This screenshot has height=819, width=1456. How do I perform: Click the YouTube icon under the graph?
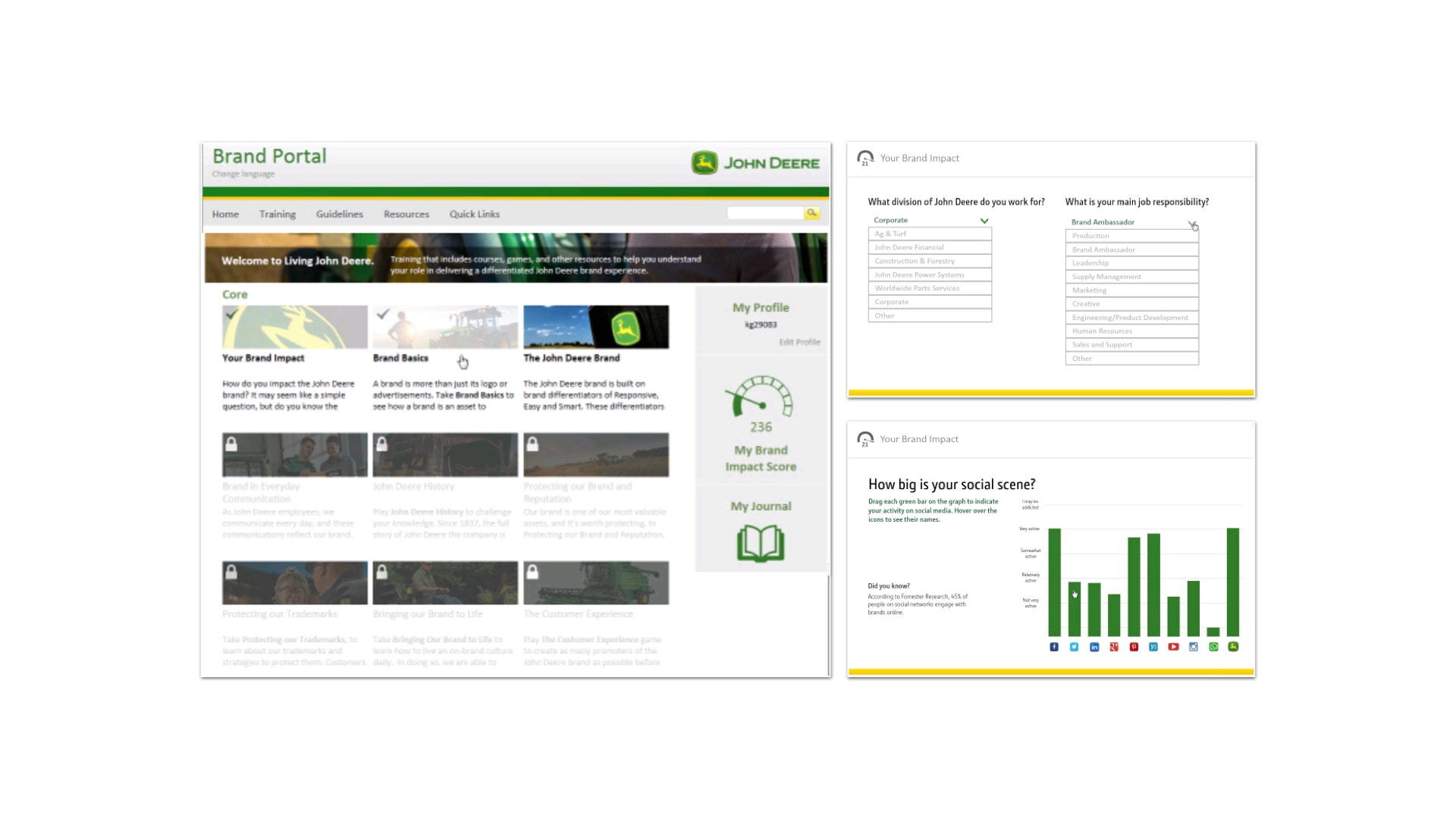[1173, 647]
